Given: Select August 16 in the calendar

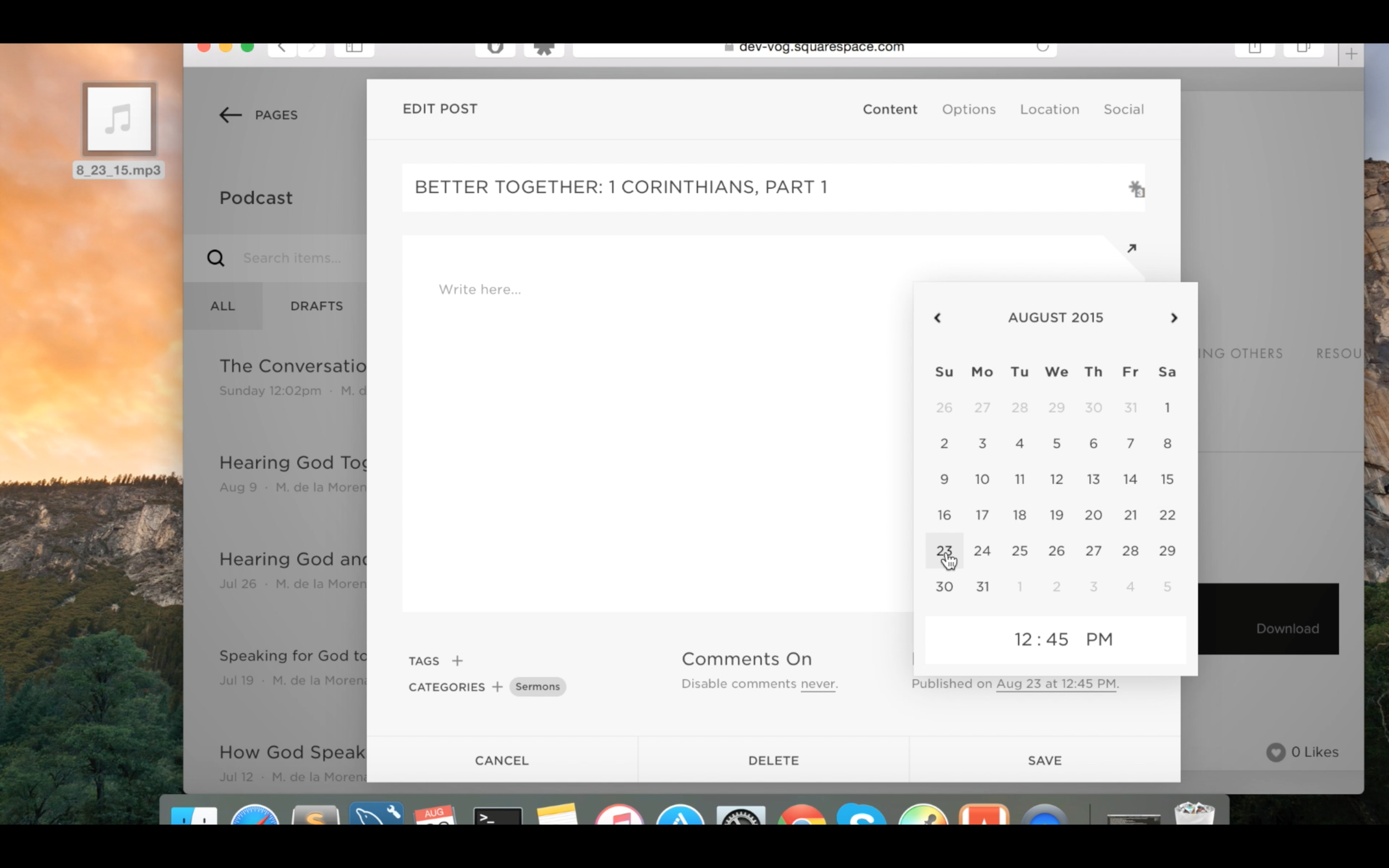Looking at the screenshot, I should tap(944, 515).
